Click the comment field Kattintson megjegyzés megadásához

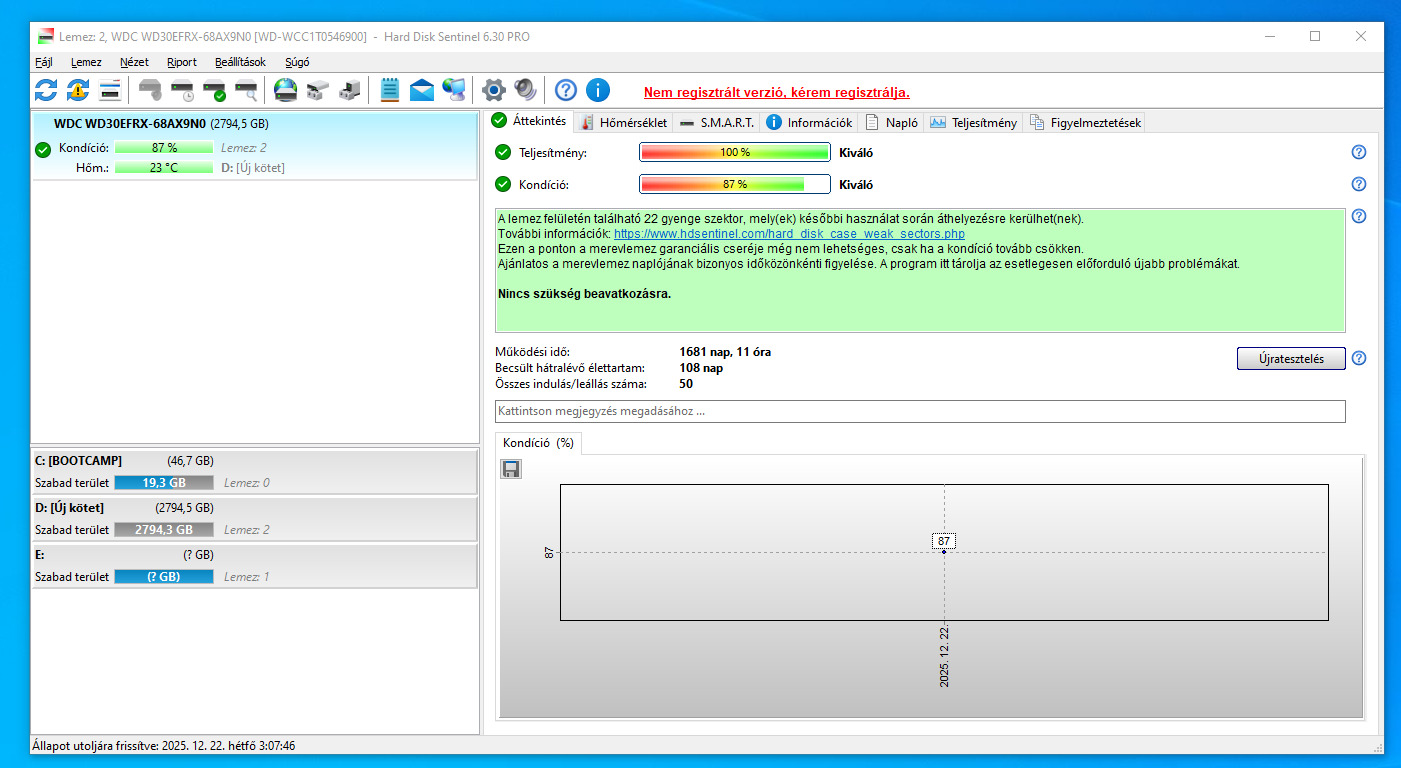coord(920,411)
